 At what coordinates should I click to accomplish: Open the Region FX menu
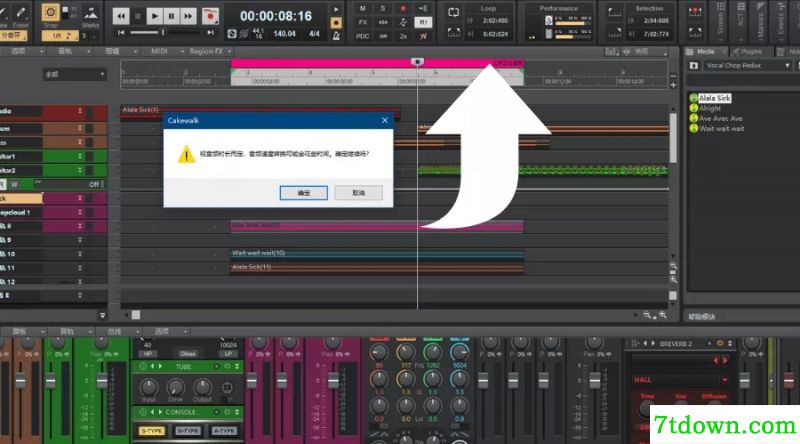click(206, 51)
